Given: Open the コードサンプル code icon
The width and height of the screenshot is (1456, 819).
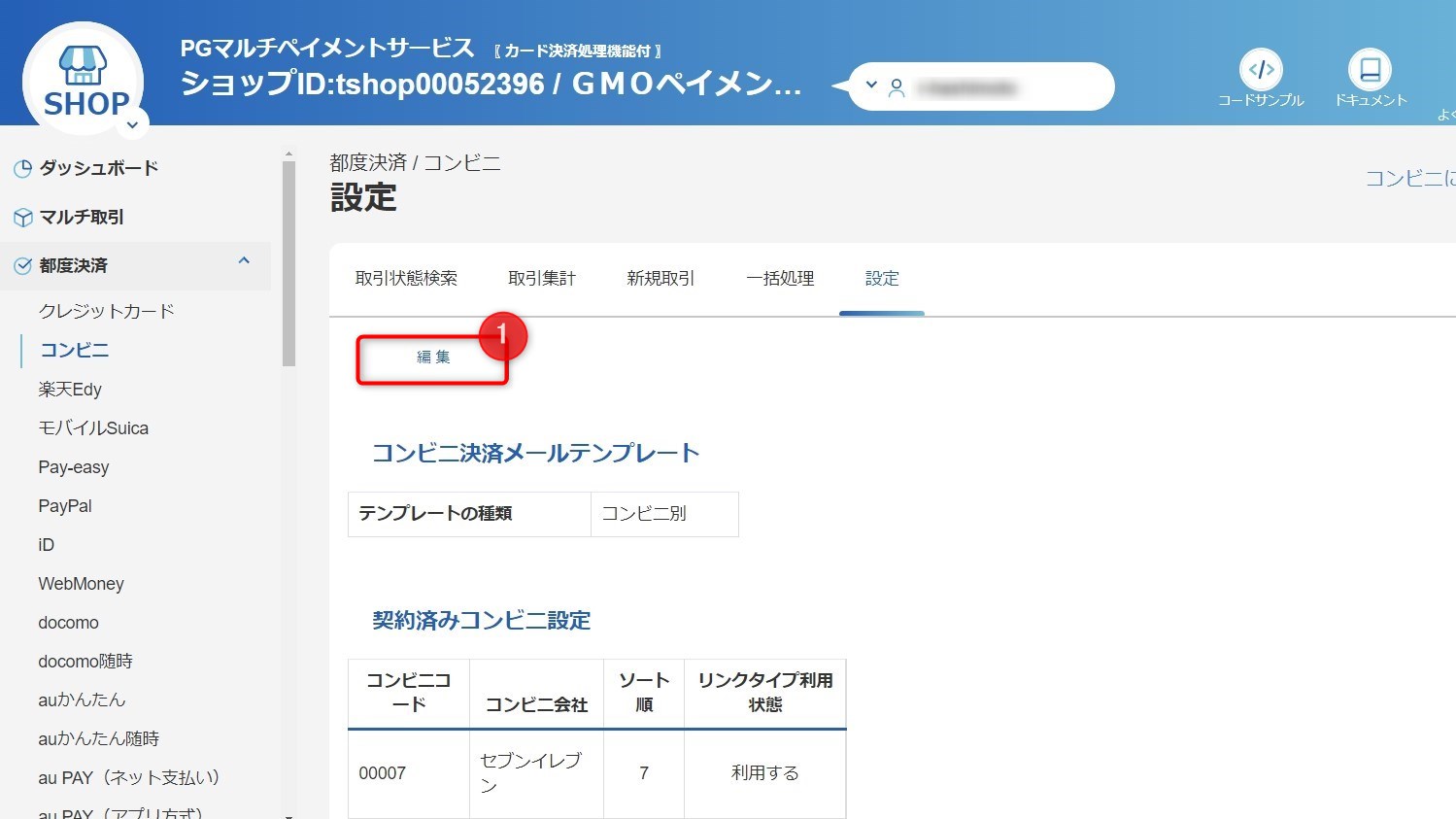Looking at the screenshot, I should 1261,70.
